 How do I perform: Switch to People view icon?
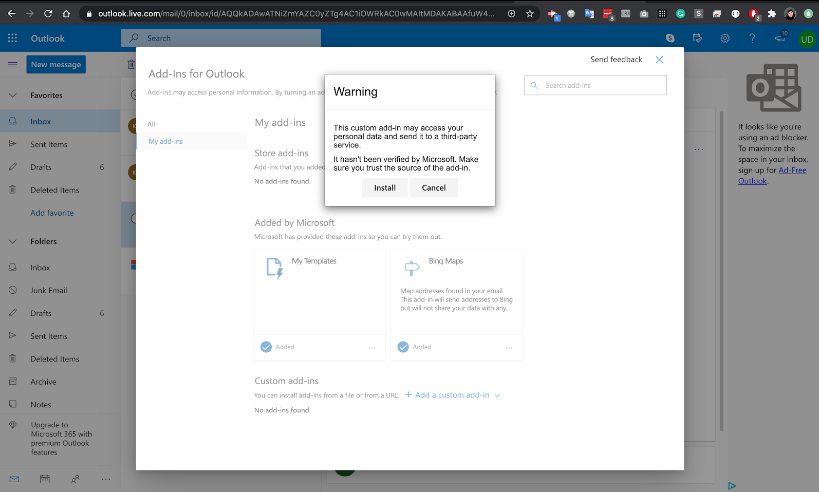click(75, 479)
